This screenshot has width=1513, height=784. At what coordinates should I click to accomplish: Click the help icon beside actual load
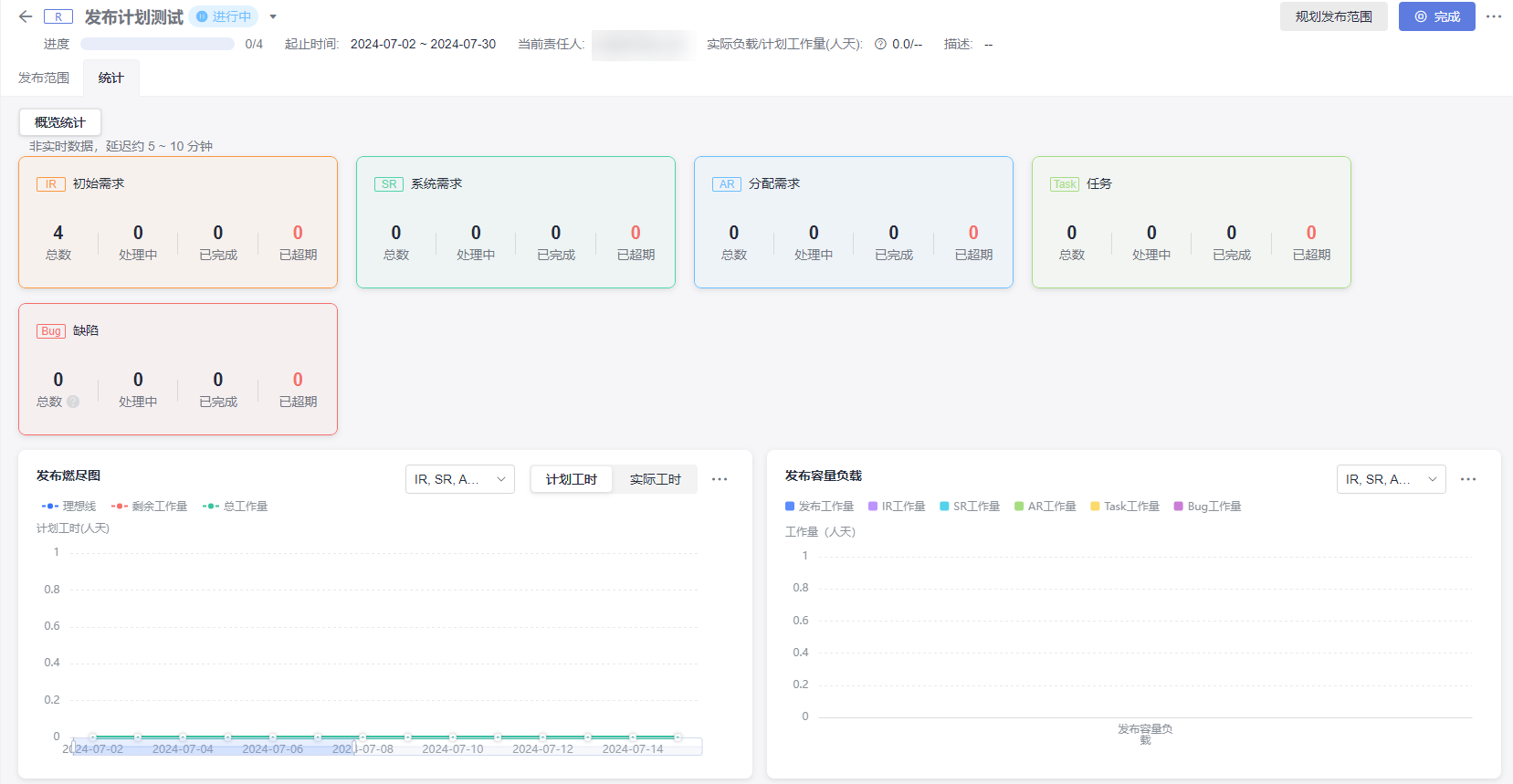[880, 44]
